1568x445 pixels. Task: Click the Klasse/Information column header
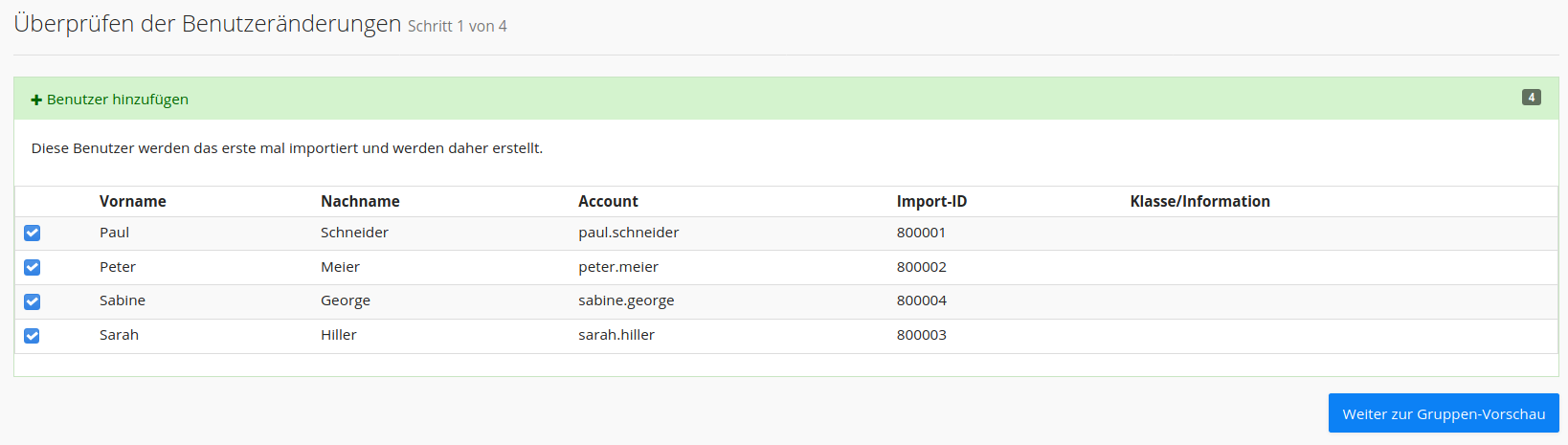point(1199,201)
